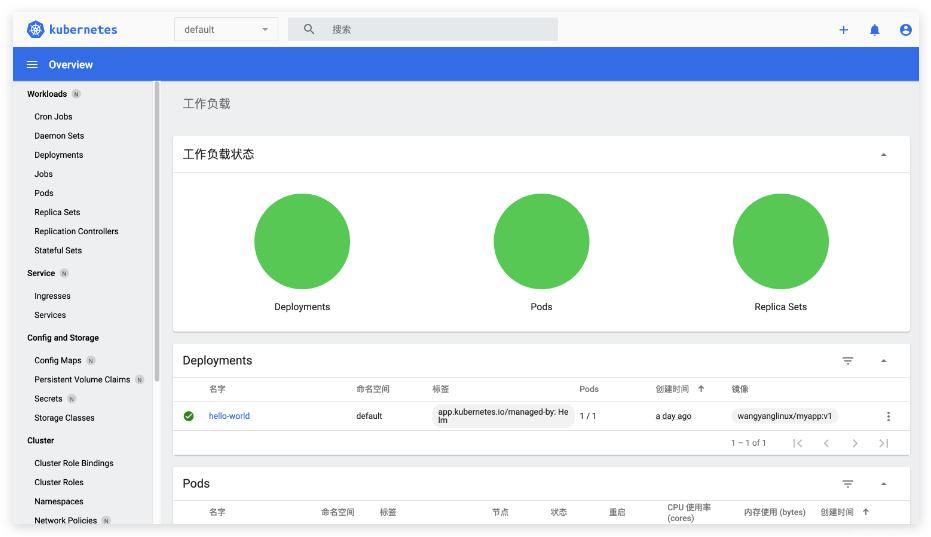Viewport: 931px width, 537px height.
Task: Click the '1 / 1' Pods count cell
Action: [x=588, y=416]
